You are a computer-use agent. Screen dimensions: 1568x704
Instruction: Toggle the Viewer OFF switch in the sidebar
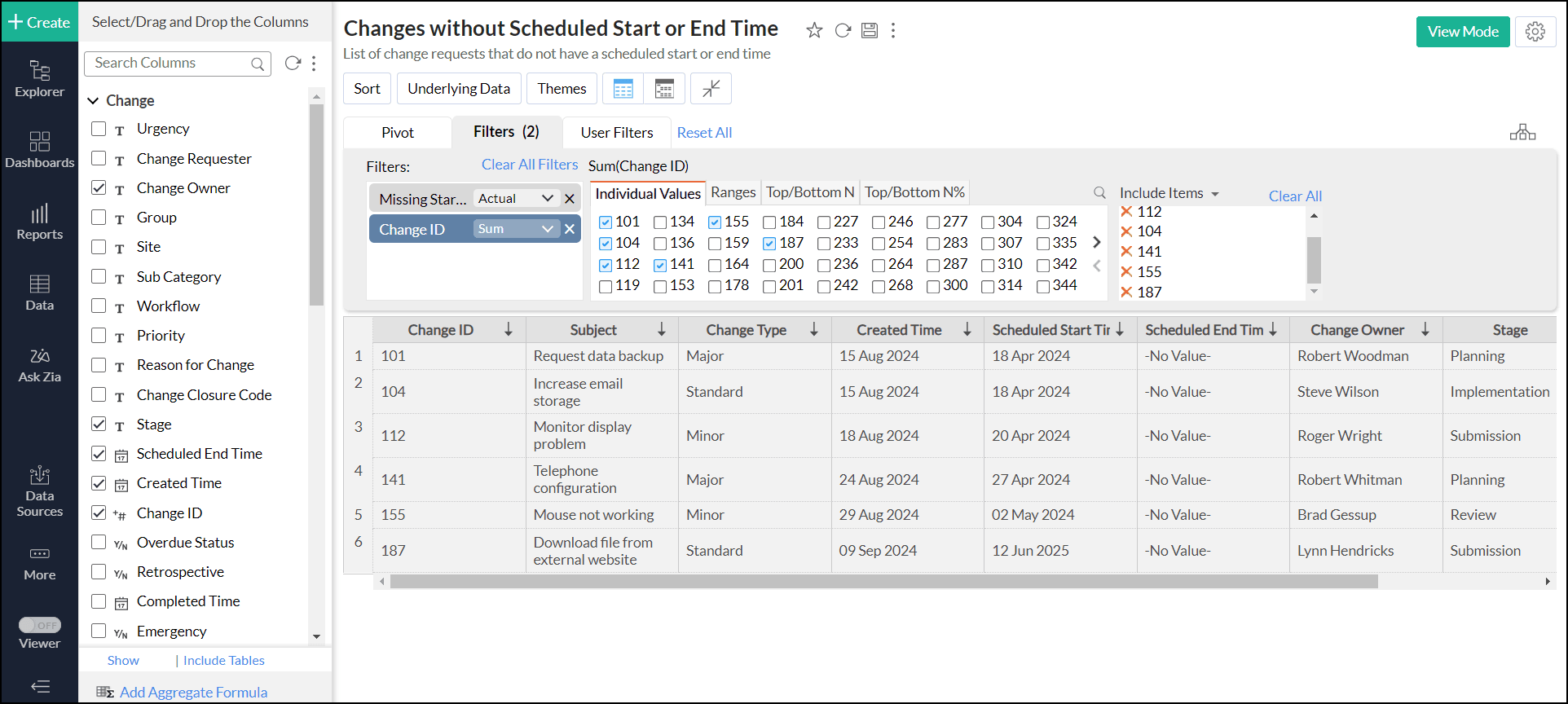pyautogui.click(x=40, y=625)
